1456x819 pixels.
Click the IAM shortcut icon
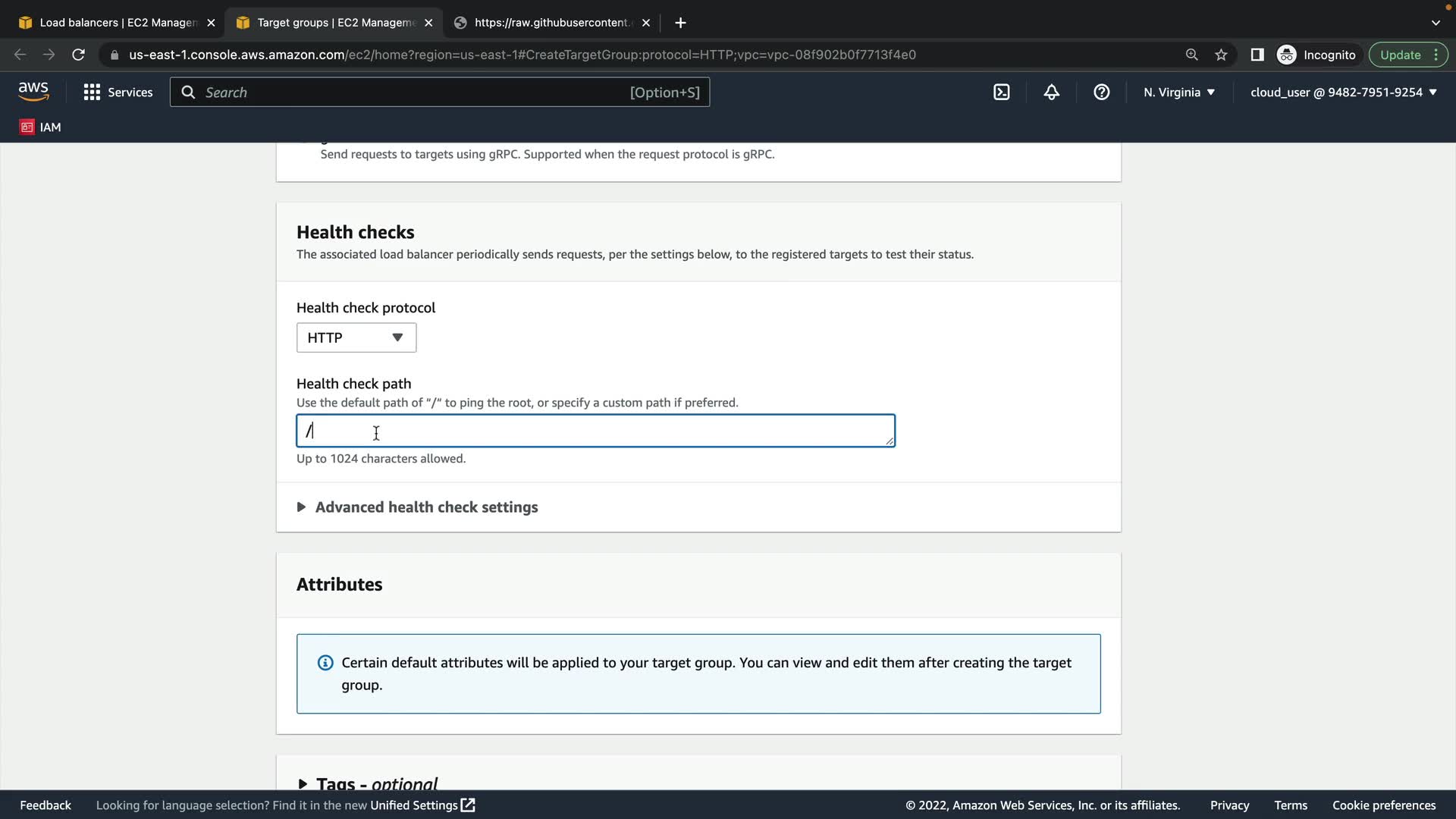[x=40, y=127]
